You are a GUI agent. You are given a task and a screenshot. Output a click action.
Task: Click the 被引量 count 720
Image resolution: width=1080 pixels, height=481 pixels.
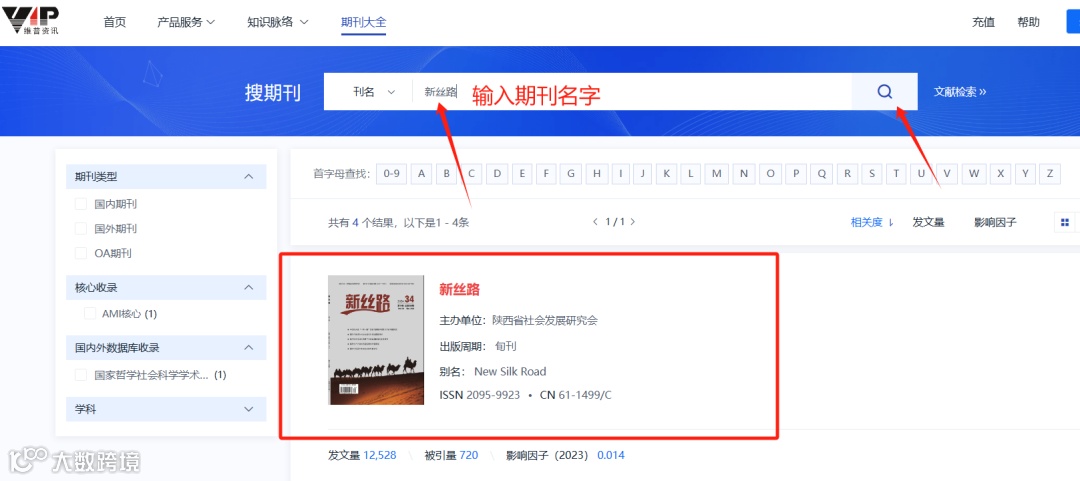[468, 456]
